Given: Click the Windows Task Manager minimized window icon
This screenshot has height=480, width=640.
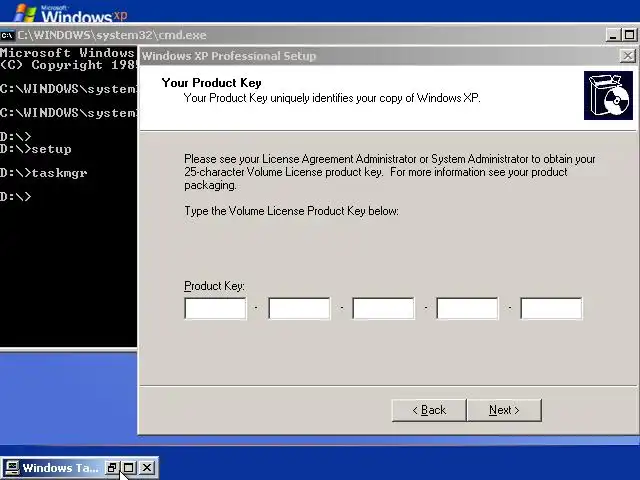Looking at the screenshot, I should pos(12,468).
